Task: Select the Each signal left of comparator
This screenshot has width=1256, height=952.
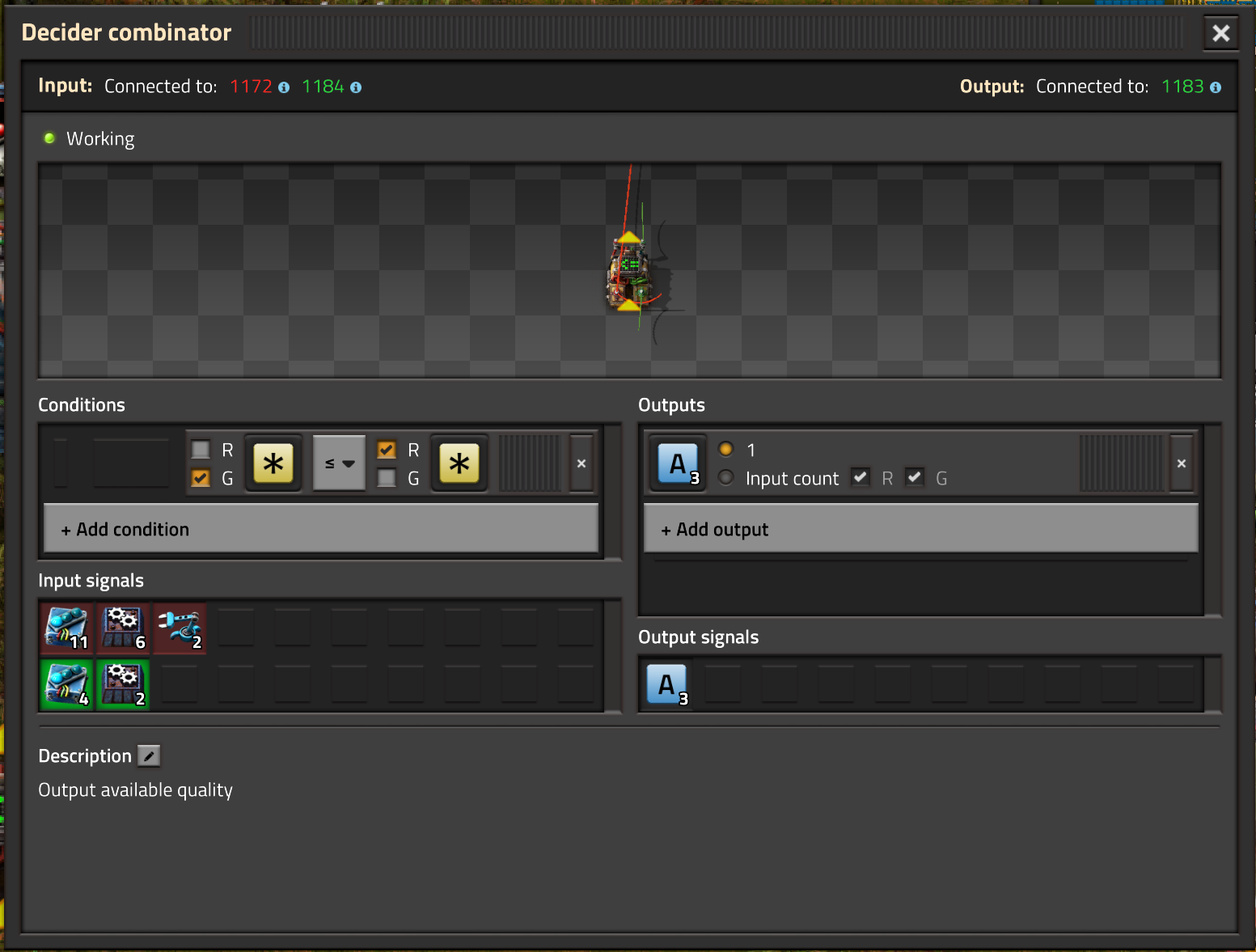Action: pyautogui.click(x=273, y=463)
